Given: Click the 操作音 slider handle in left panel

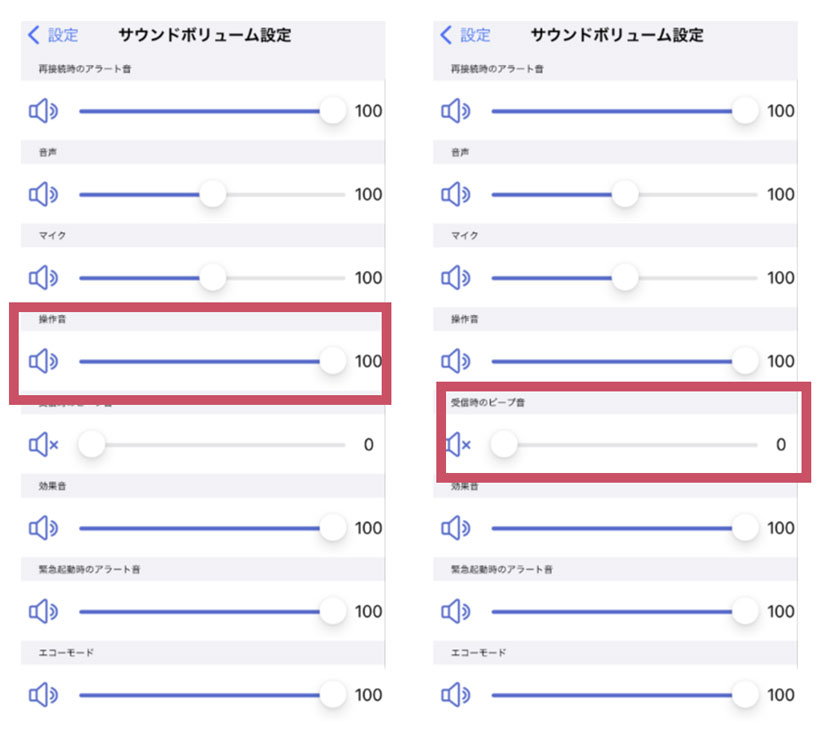Looking at the screenshot, I should tap(333, 361).
